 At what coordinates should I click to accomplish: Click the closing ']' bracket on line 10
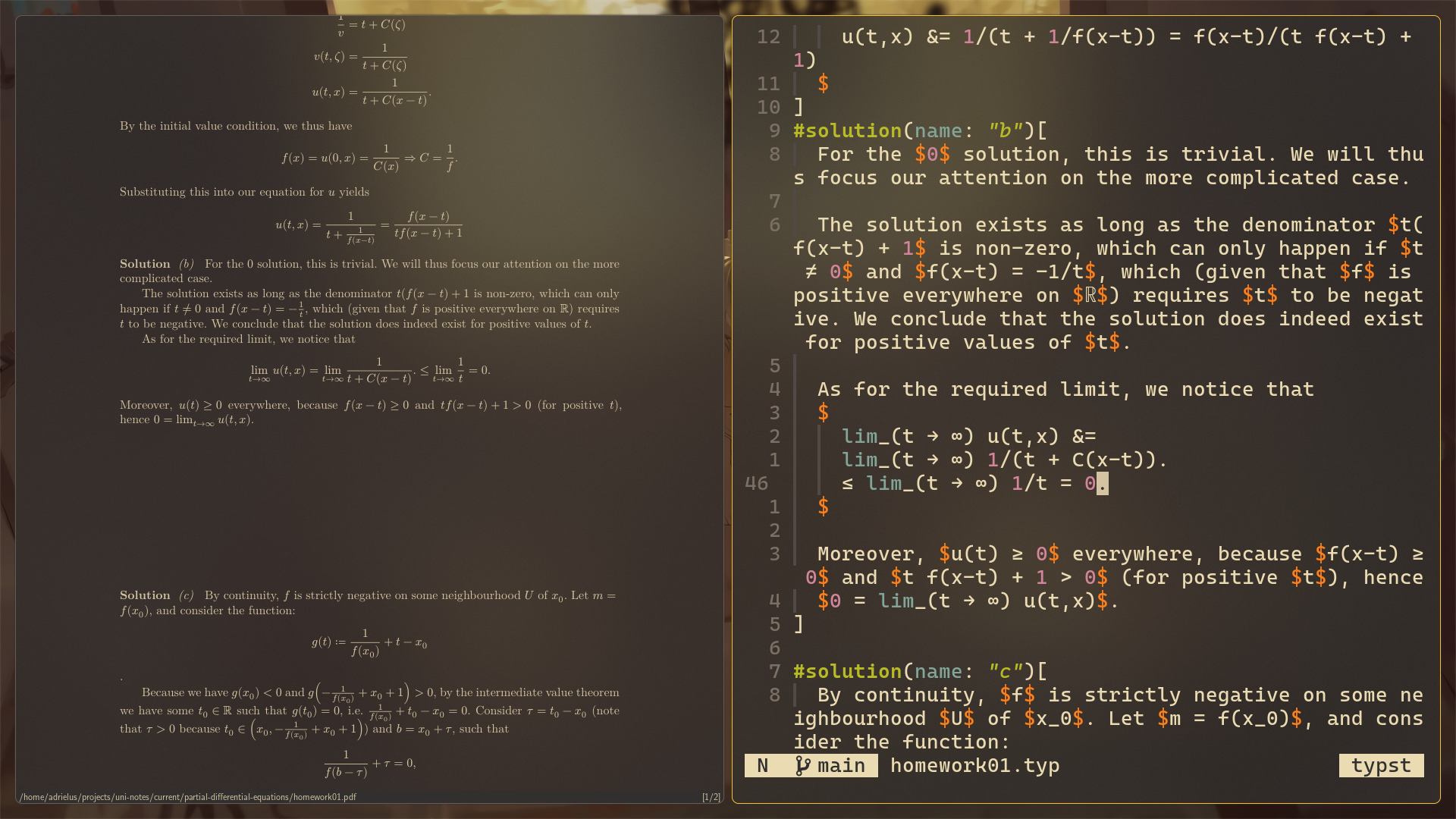click(x=799, y=107)
